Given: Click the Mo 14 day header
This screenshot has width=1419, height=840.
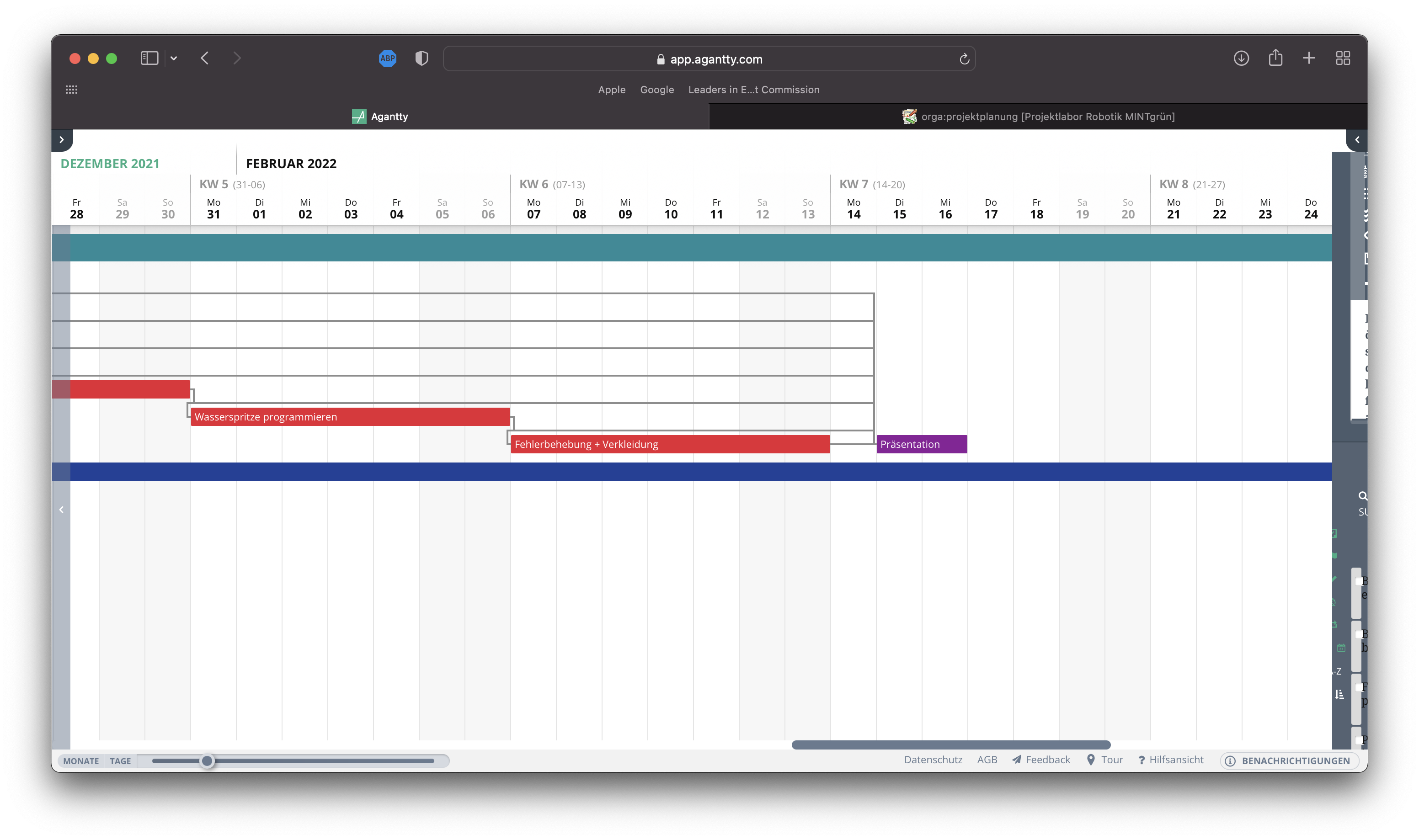Looking at the screenshot, I should pyautogui.click(x=854, y=209).
